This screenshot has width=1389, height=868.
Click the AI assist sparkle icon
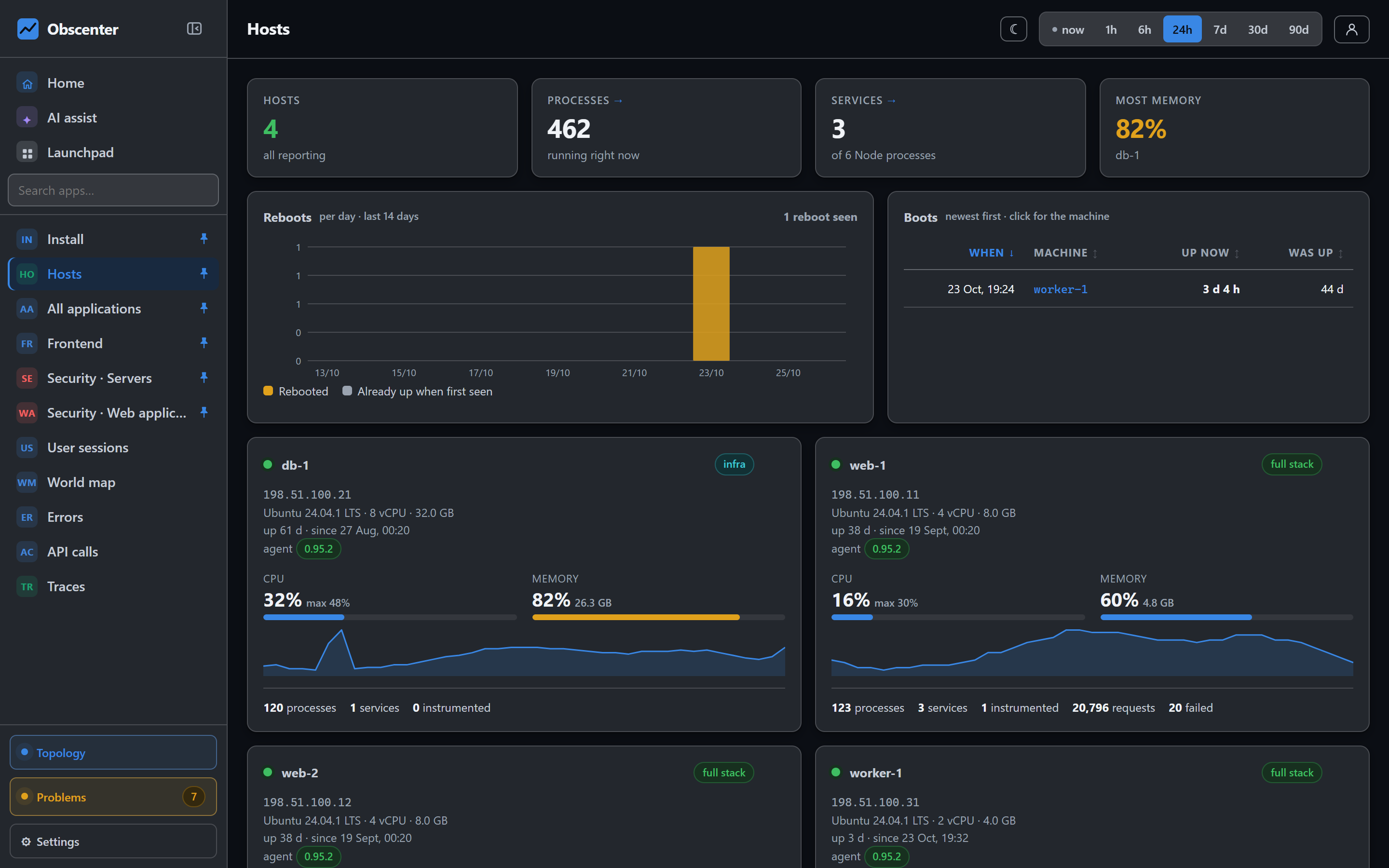click(27, 118)
